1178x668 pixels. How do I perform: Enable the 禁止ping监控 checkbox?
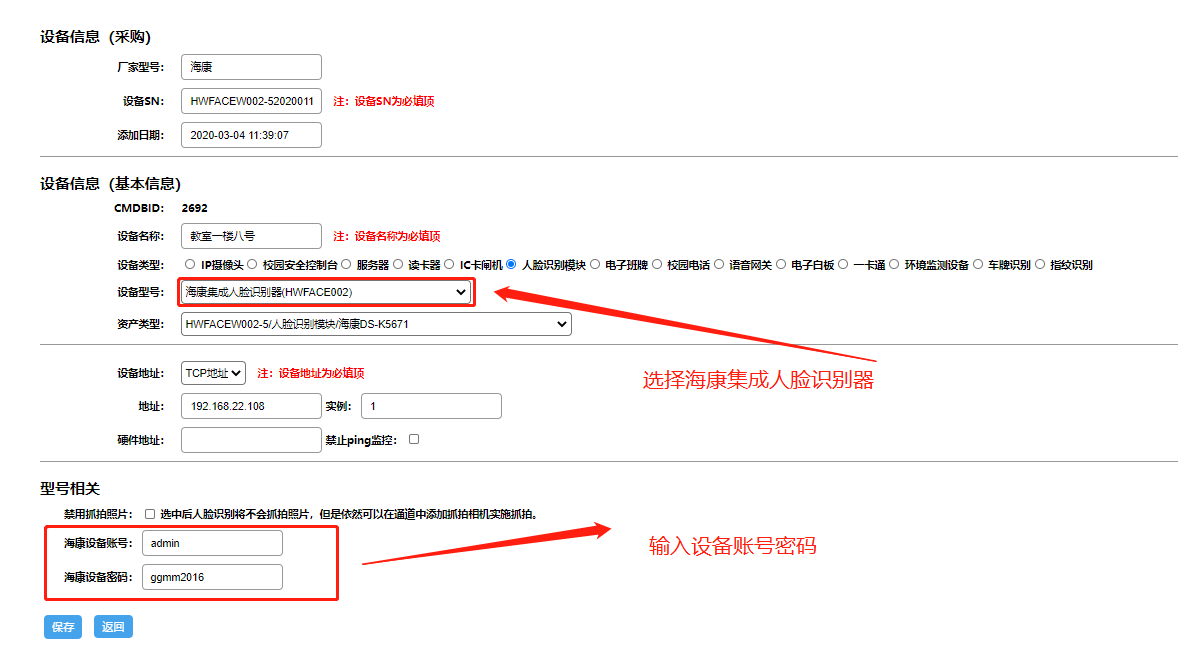coord(414,439)
